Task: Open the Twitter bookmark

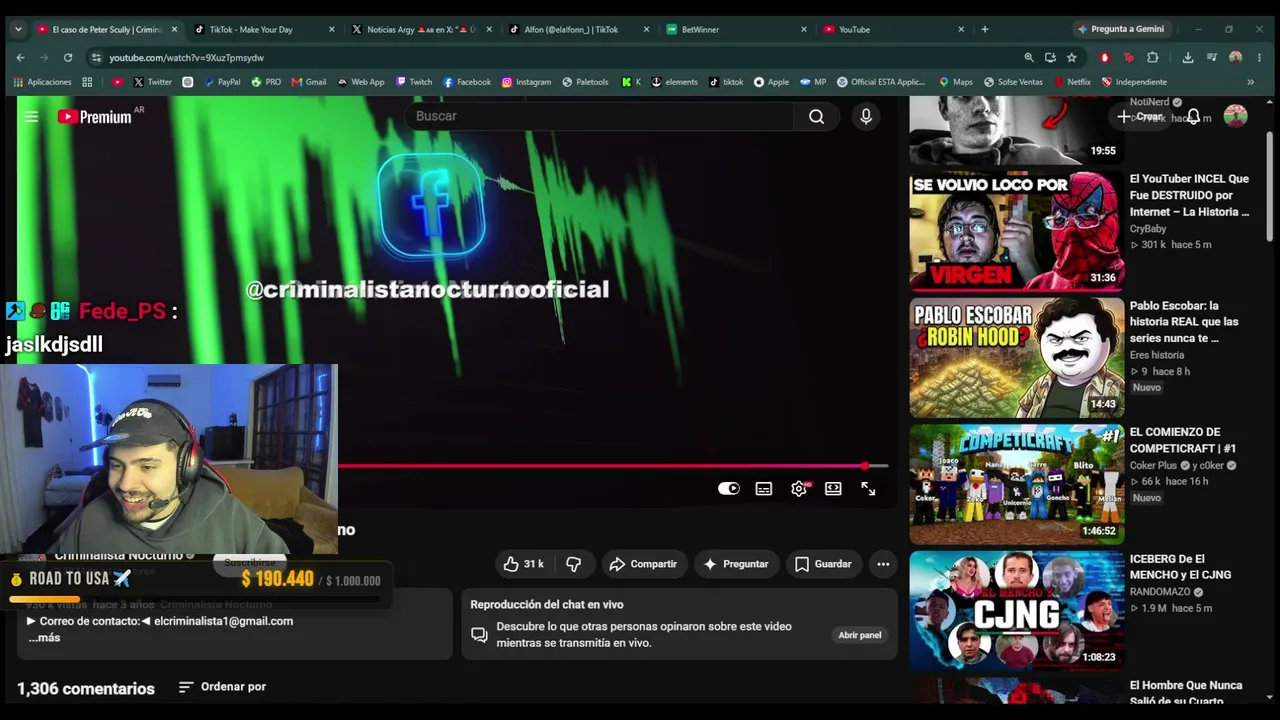Action: 153,82
